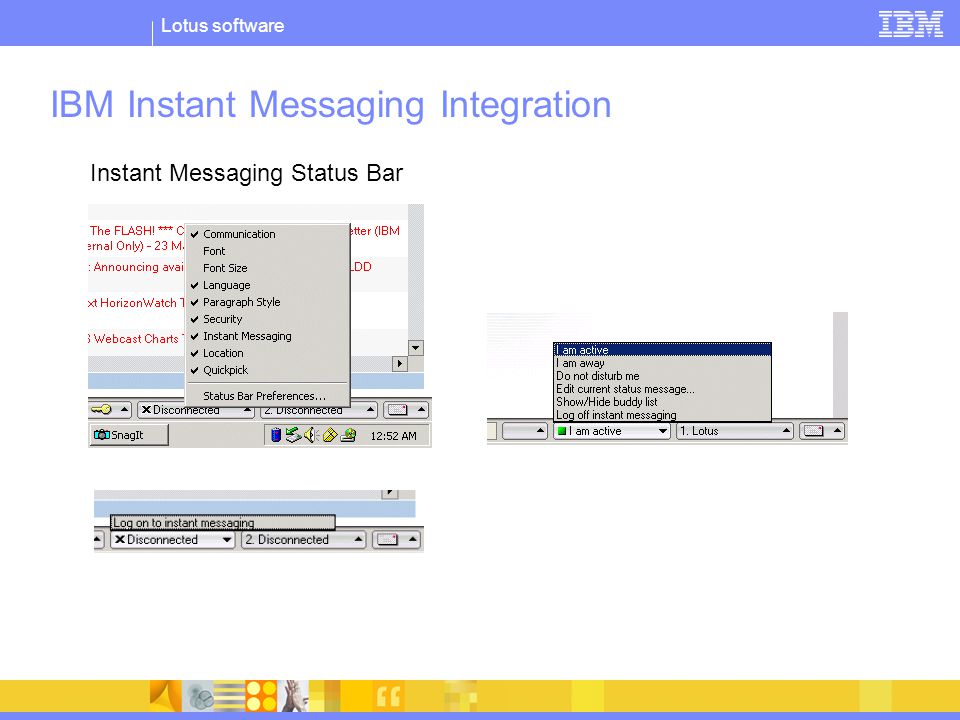Open 2. Disconnected location in Log on screenshot
The image size is (960, 720).
[304, 539]
